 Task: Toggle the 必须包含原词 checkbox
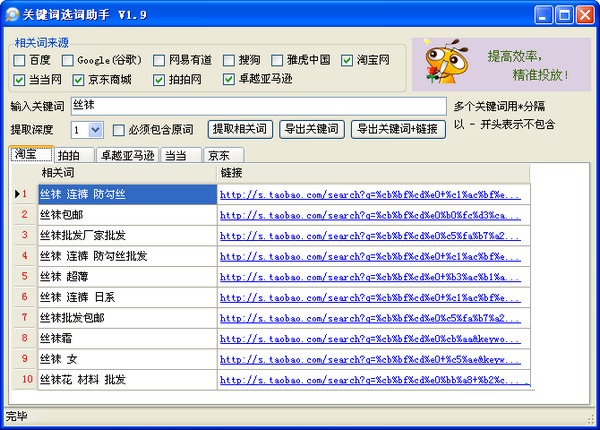[119, 130]
